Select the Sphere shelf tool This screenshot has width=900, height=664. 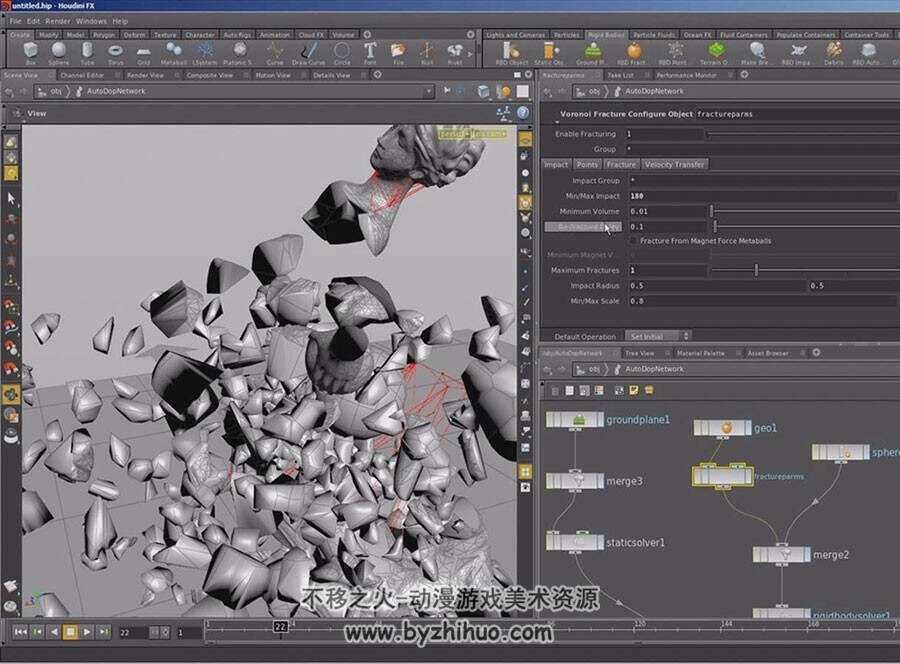(59, 53)
